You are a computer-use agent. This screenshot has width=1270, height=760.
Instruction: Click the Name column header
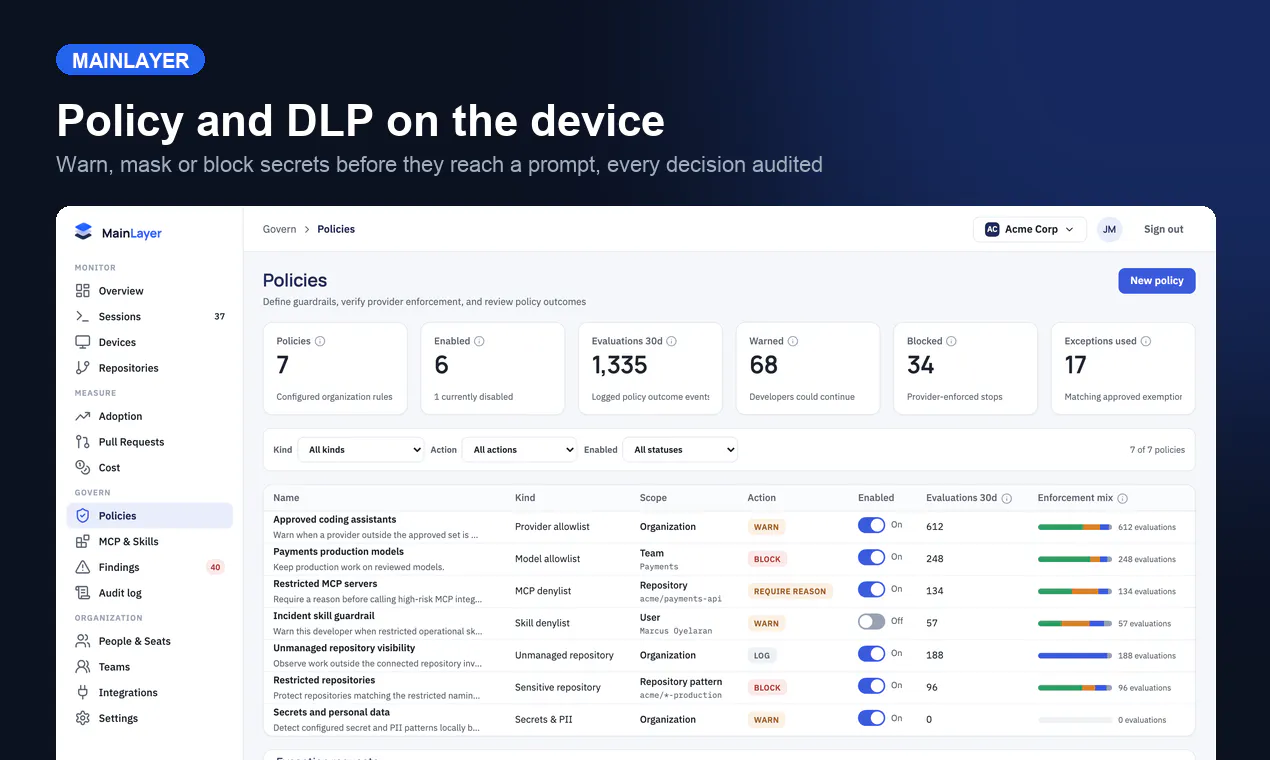click(x=286, y=498)
